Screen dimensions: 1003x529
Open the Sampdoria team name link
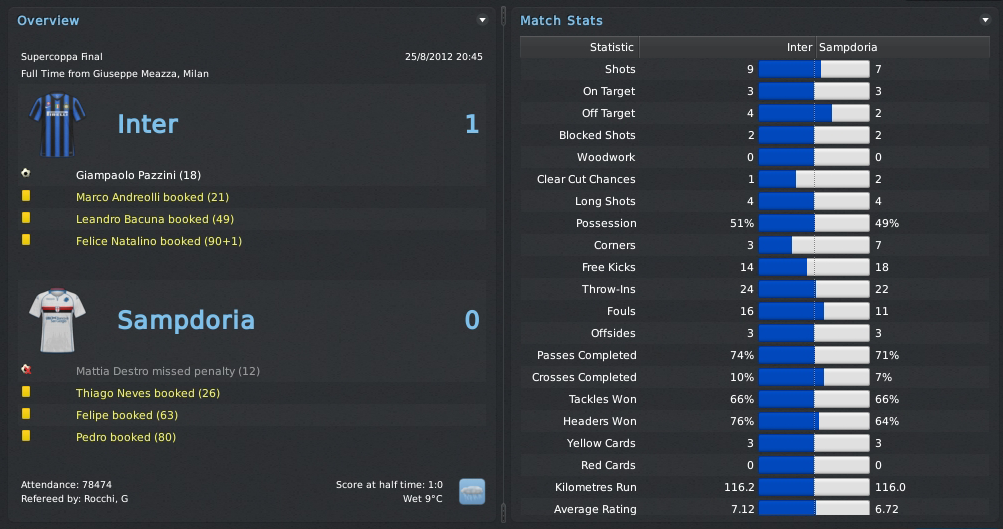pos(186,320)
